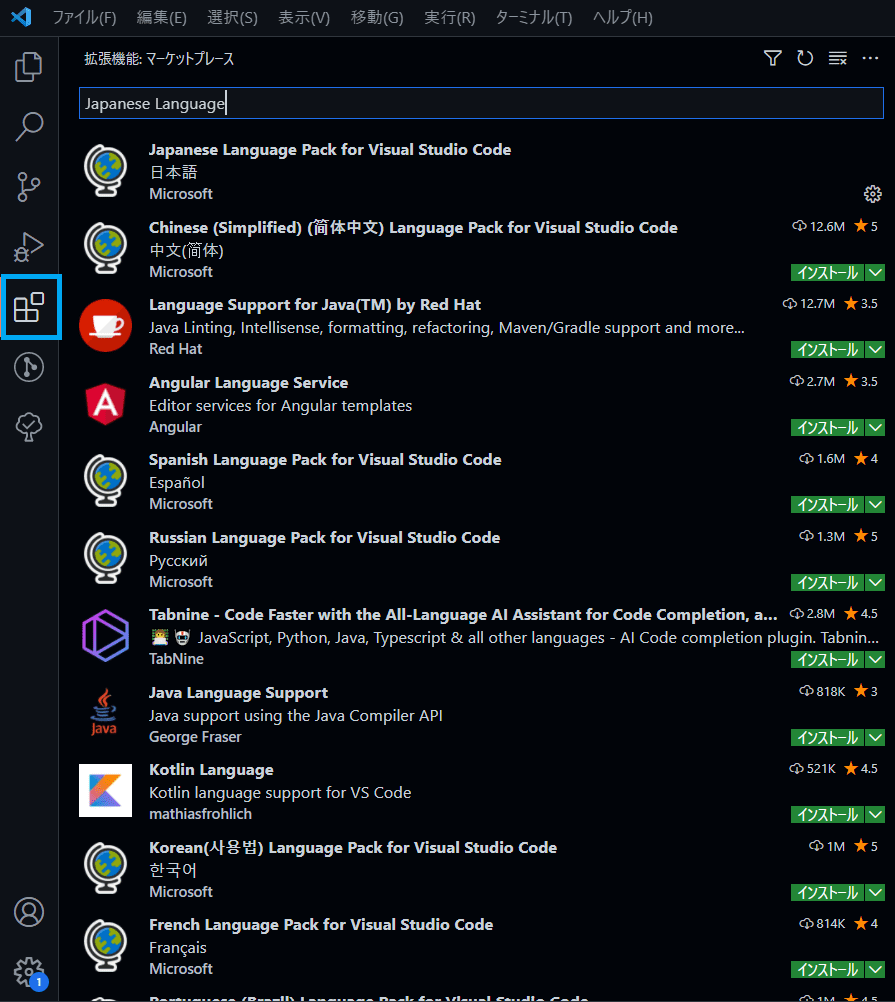Open the Accounts icon in activity bar
The image size is (895, 1002).
(29, 912)
